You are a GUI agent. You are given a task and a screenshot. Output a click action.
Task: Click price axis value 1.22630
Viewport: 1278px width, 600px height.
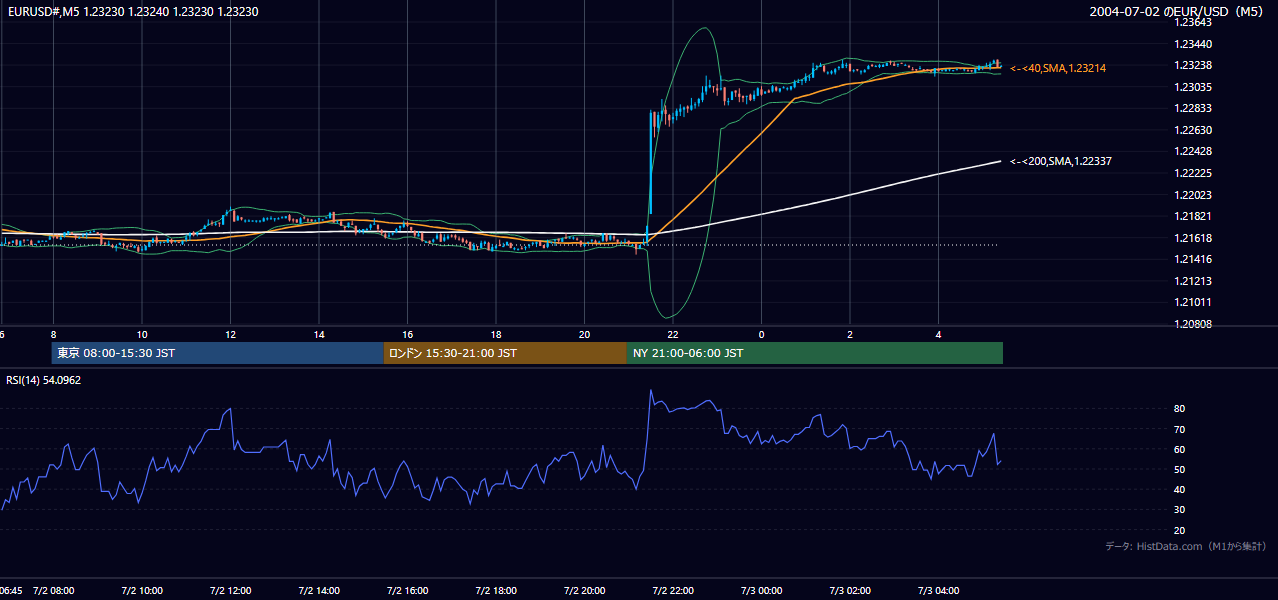[1195, 130]
